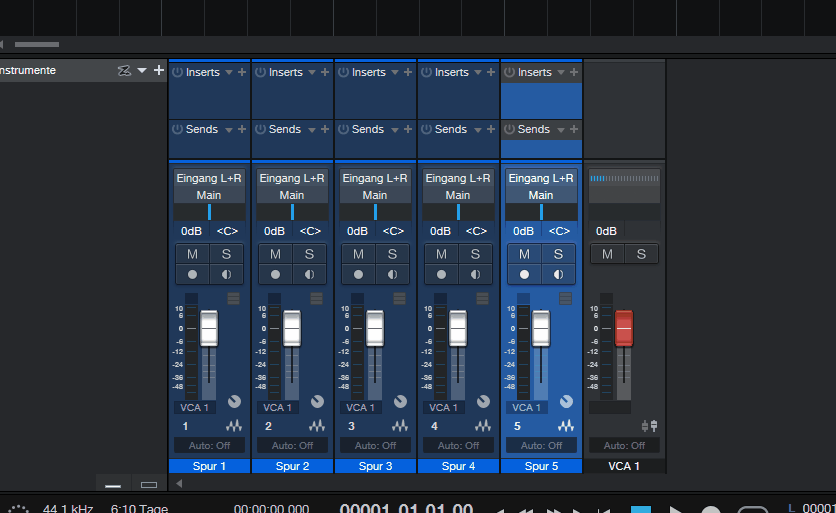Select the Spur 3 channel label
This screenshot has width=836, height=513.
[x=375, y=466]
